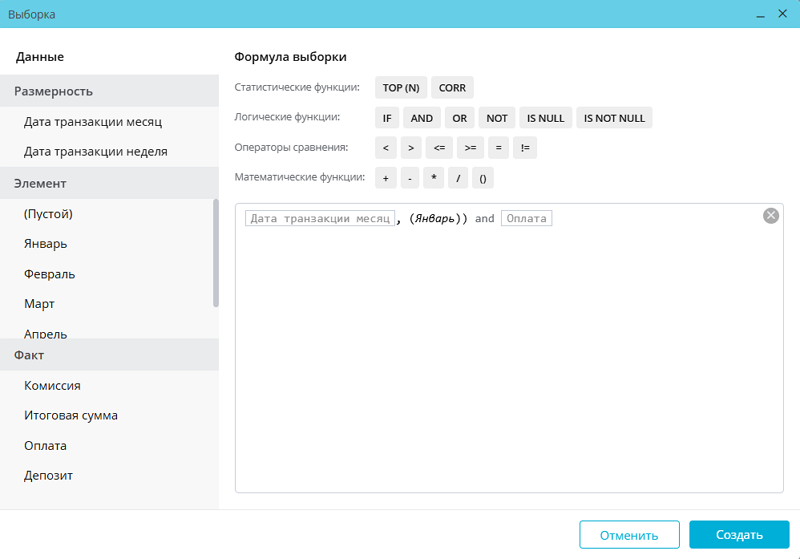
Task: Insert the AND operator
Action: click(x=422, y=118)
